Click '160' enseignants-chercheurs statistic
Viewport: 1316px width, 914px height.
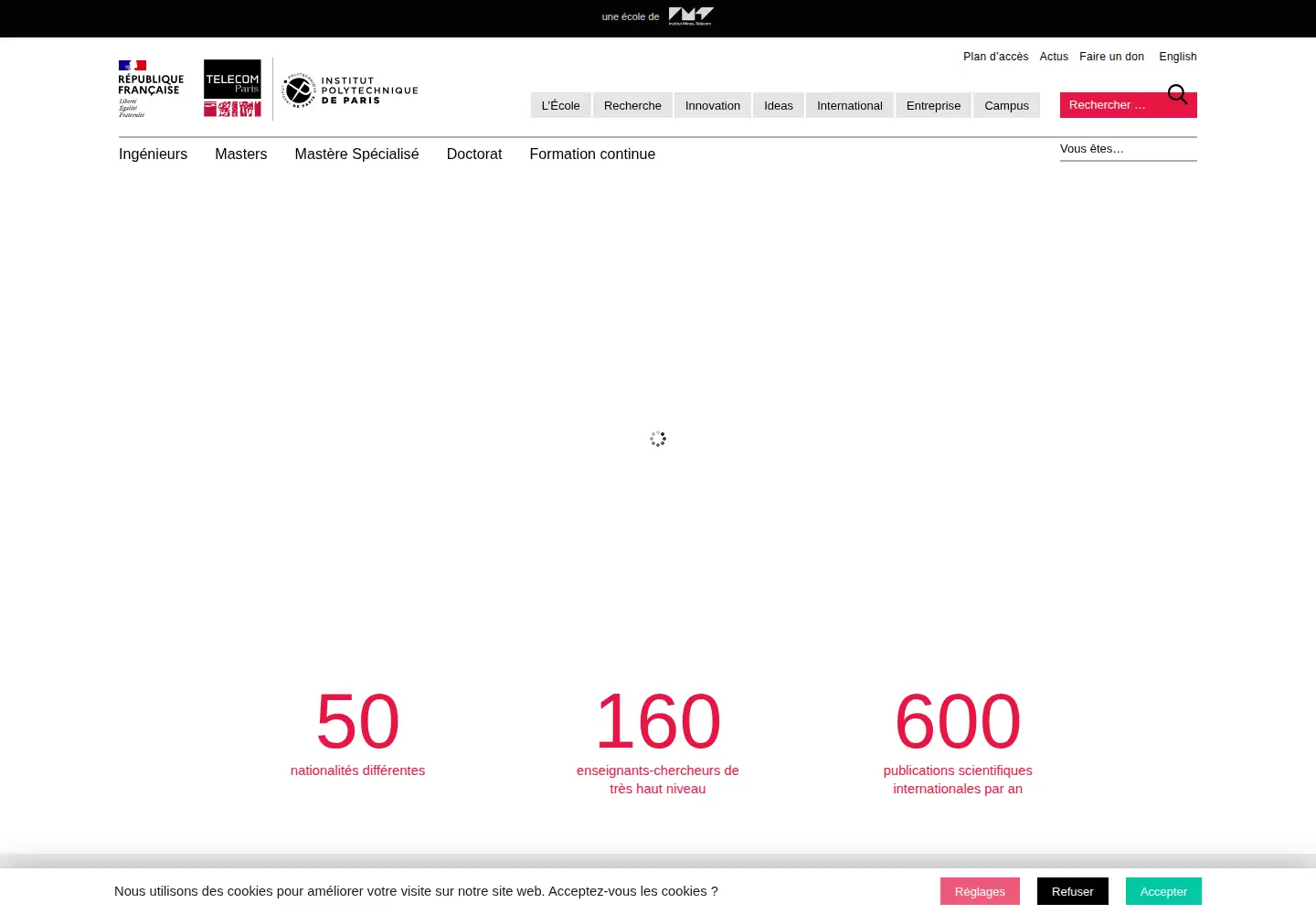tap(658, 722)
